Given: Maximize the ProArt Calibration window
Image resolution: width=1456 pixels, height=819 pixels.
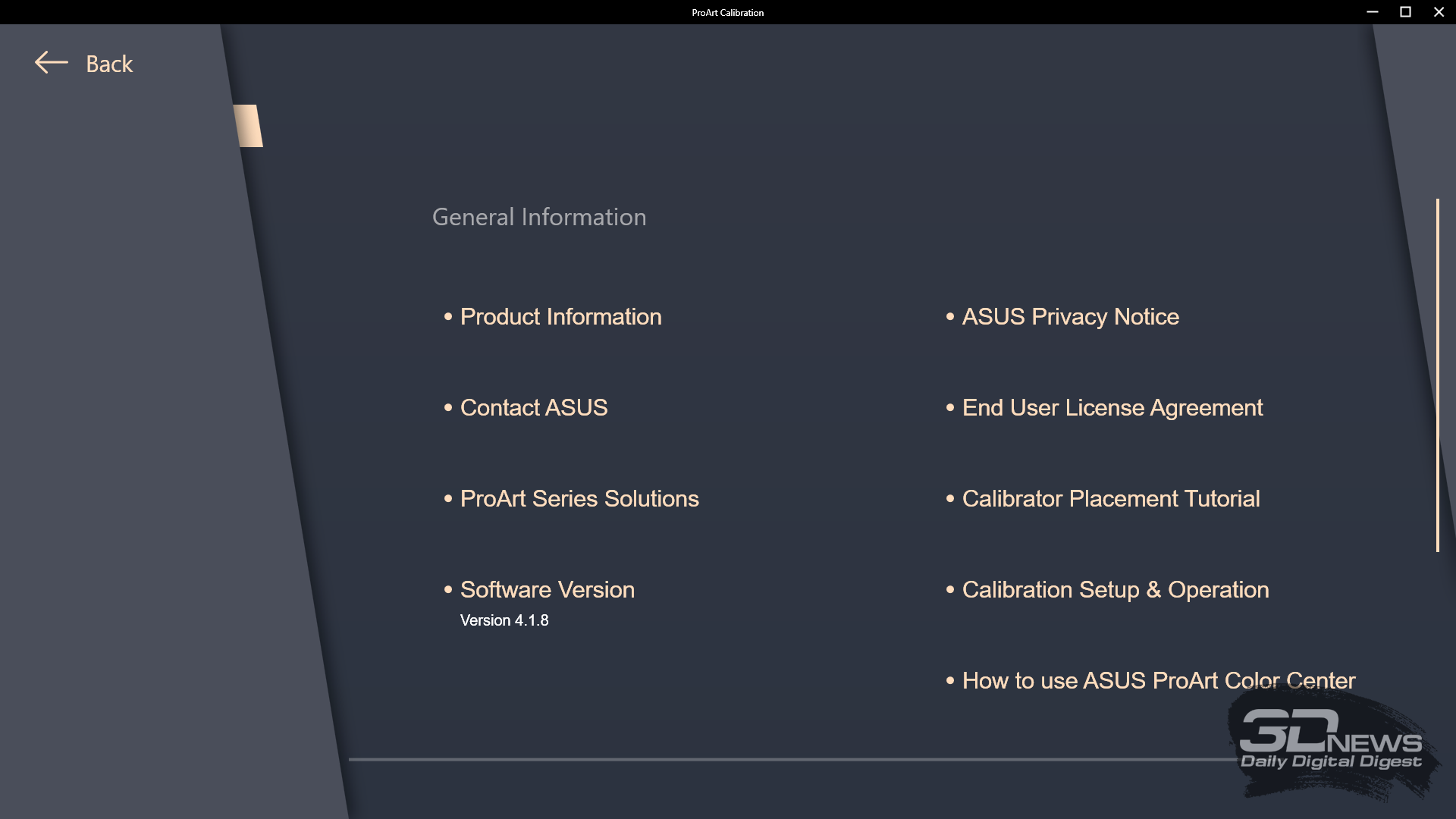Looking at the screenshot, I should tap(1405, 12).
